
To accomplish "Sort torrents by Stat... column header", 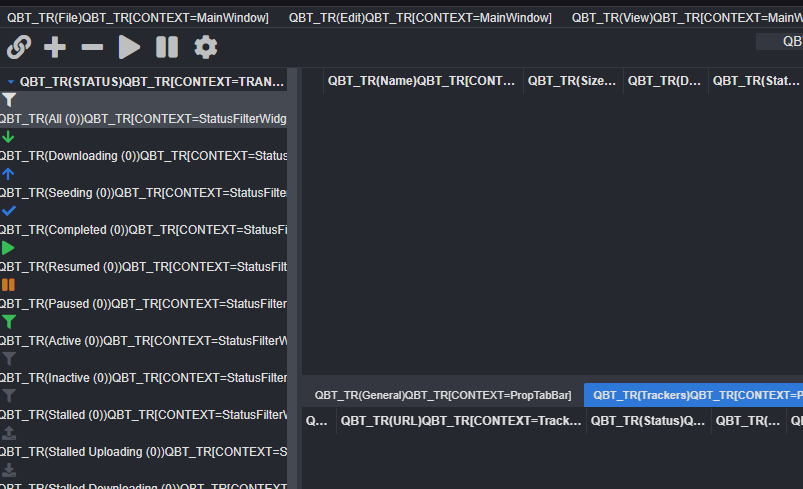I will point(756,81).
